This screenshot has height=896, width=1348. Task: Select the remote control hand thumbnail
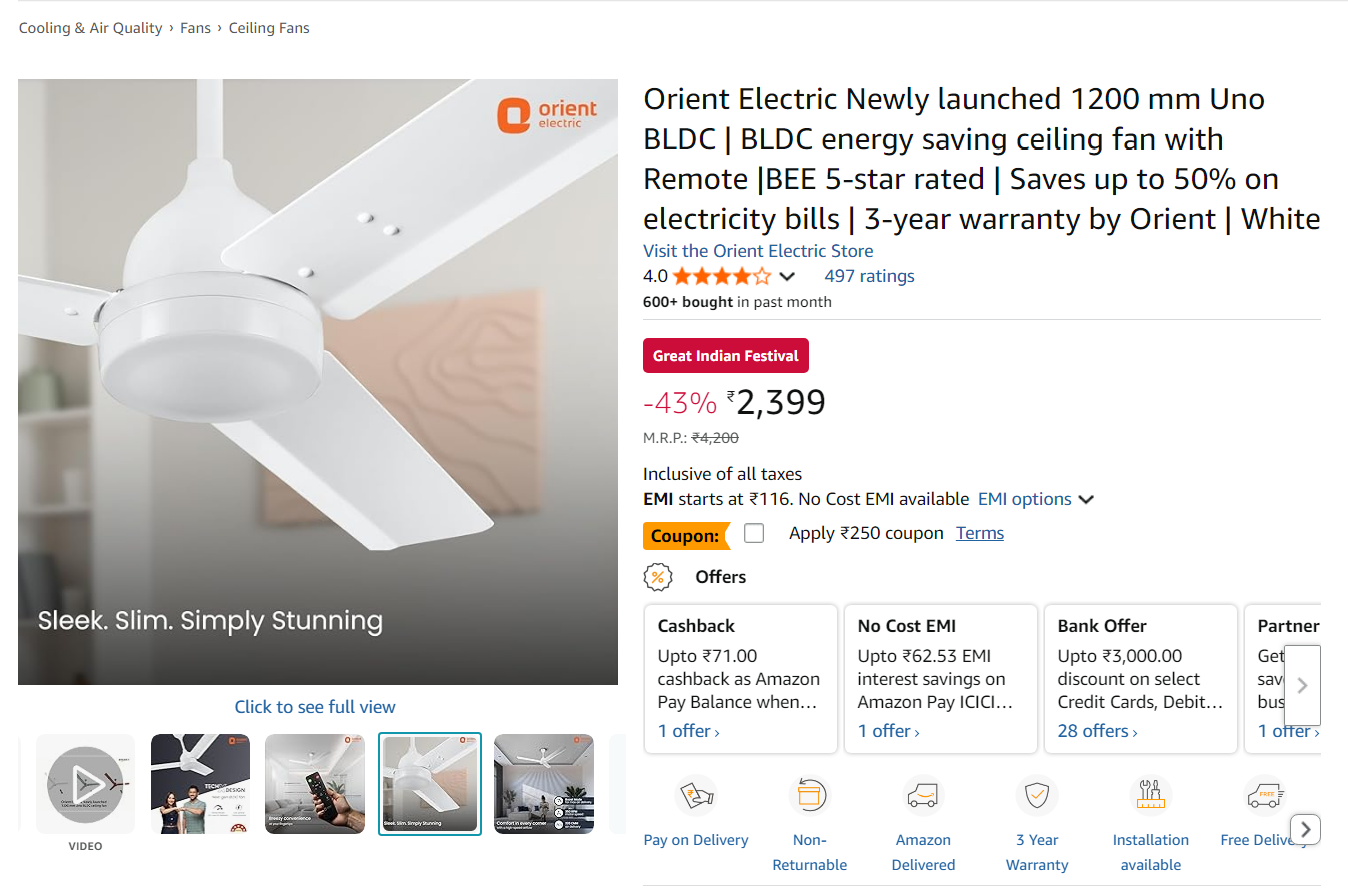(315, 784)
